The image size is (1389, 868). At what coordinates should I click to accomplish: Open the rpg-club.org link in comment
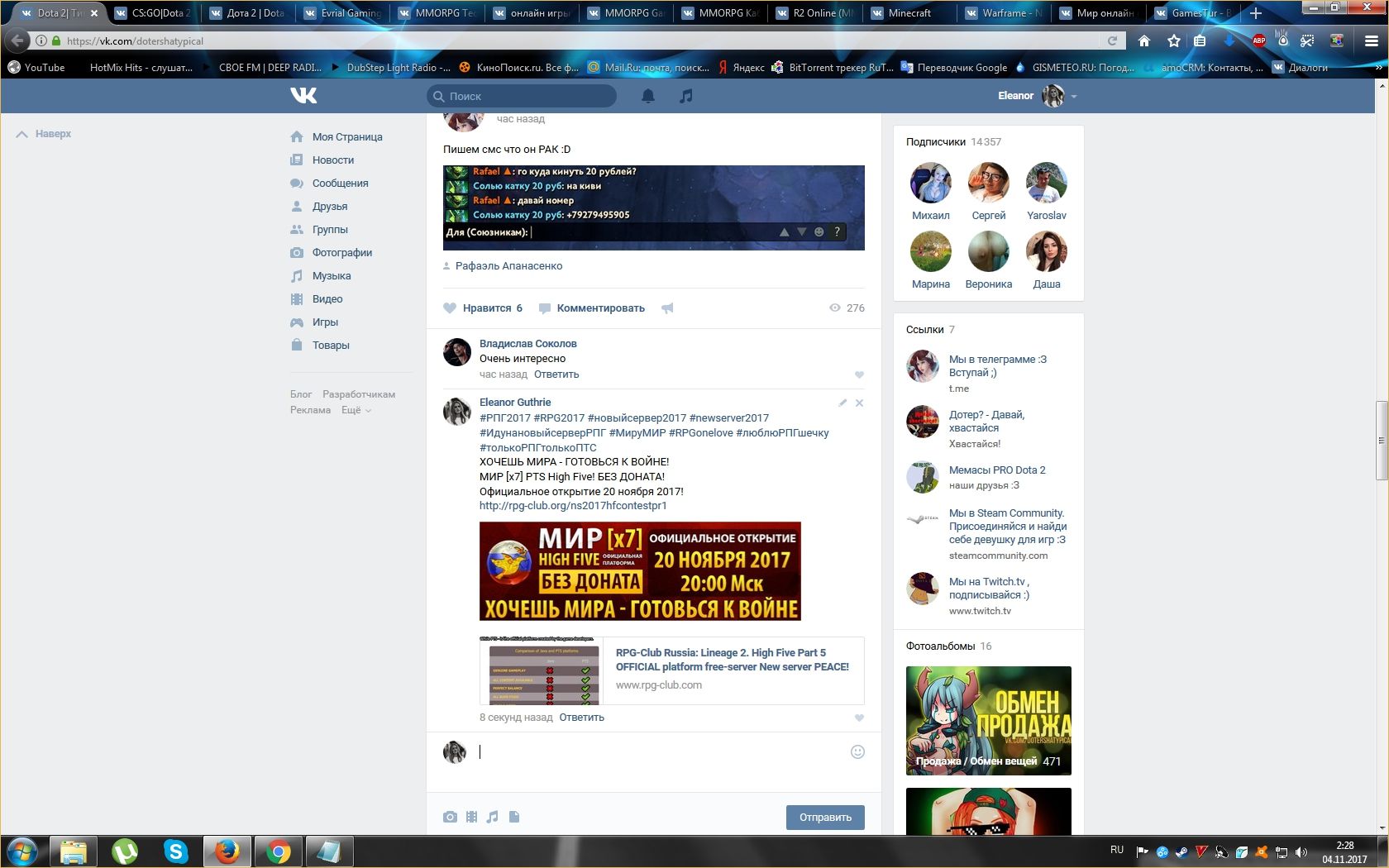click(x=573, y=506)
